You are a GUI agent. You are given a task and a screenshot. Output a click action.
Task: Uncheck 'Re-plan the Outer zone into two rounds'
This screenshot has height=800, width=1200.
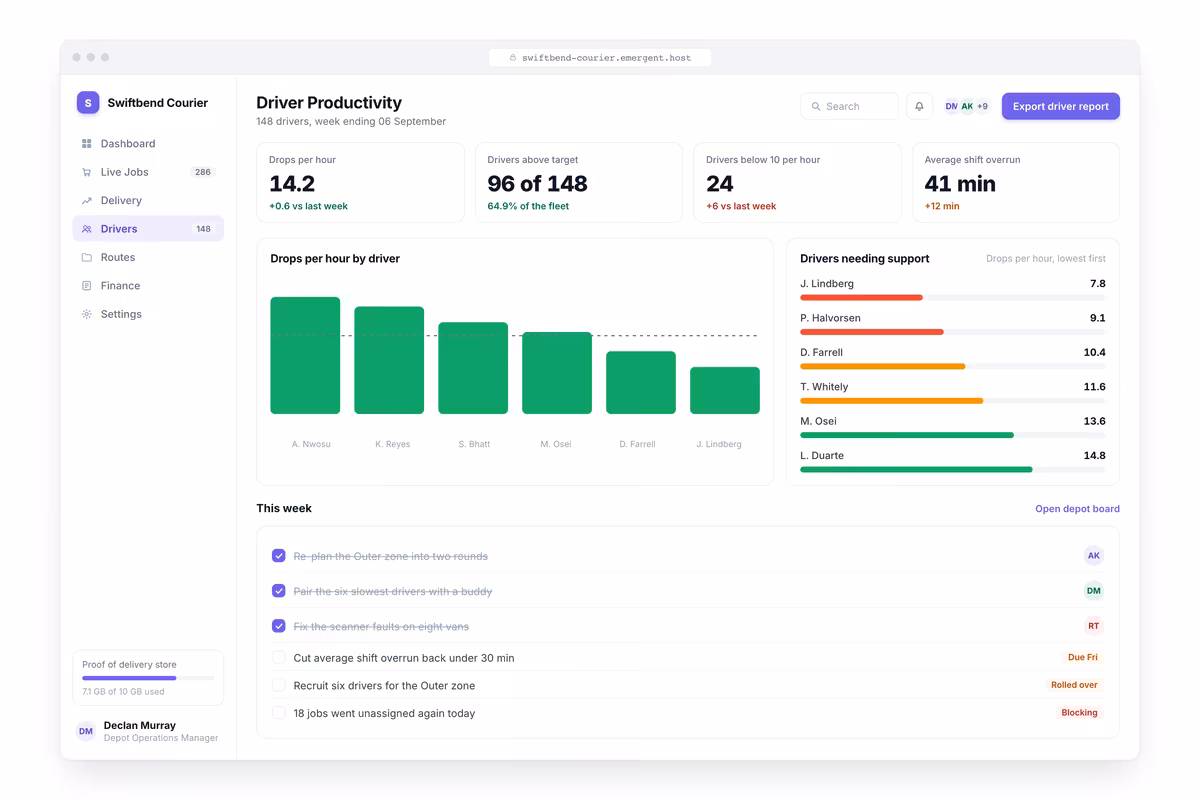click(x=279, y=556)
